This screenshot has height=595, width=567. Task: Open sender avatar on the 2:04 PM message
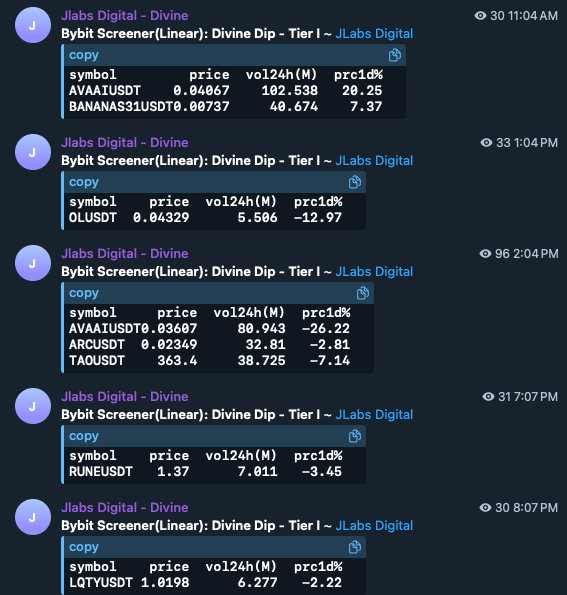(33, 263)
